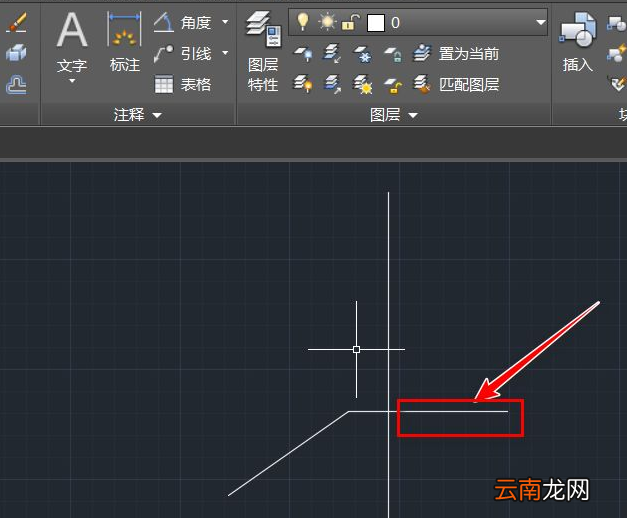This screenshot has height=518, width=627.
Task: Open Layer Properties (图层特性)
Action: [264, 52]
